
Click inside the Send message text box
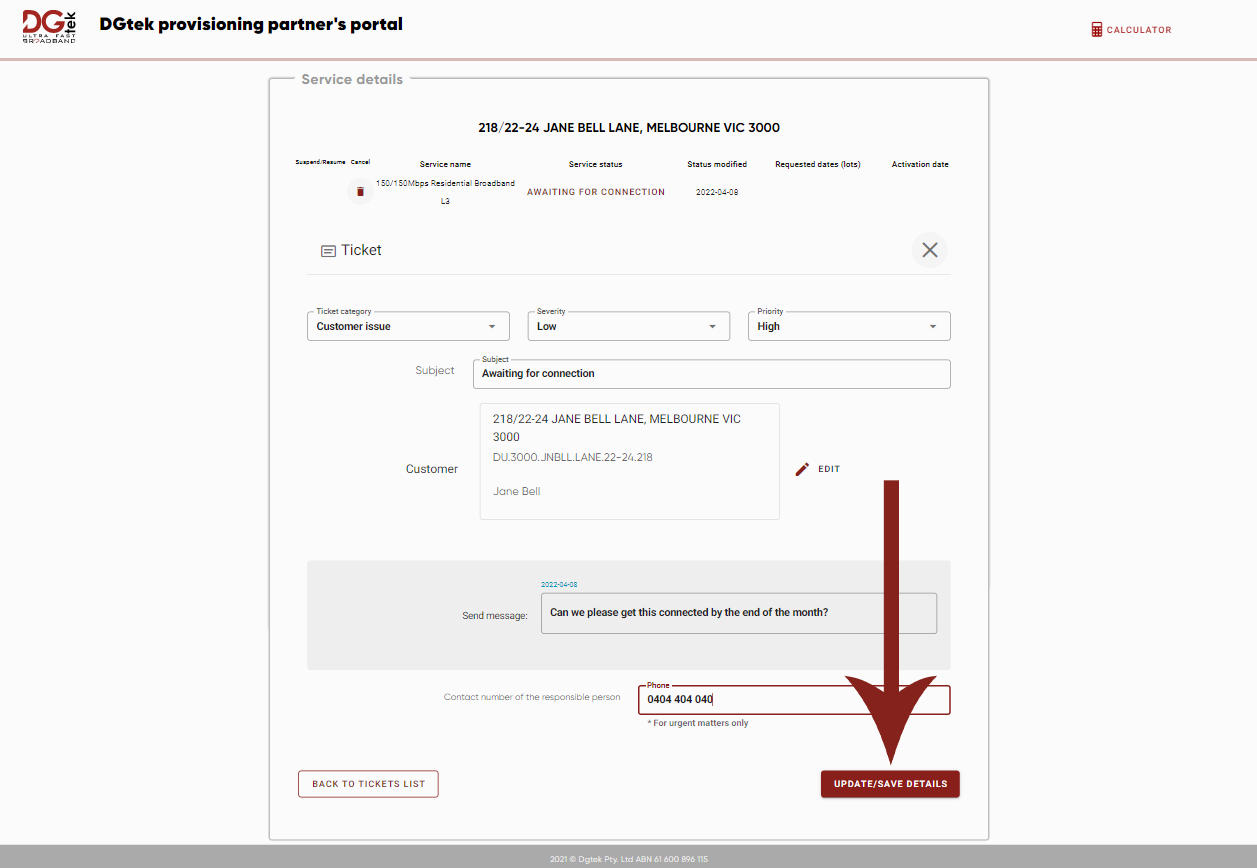click(738, 612)
